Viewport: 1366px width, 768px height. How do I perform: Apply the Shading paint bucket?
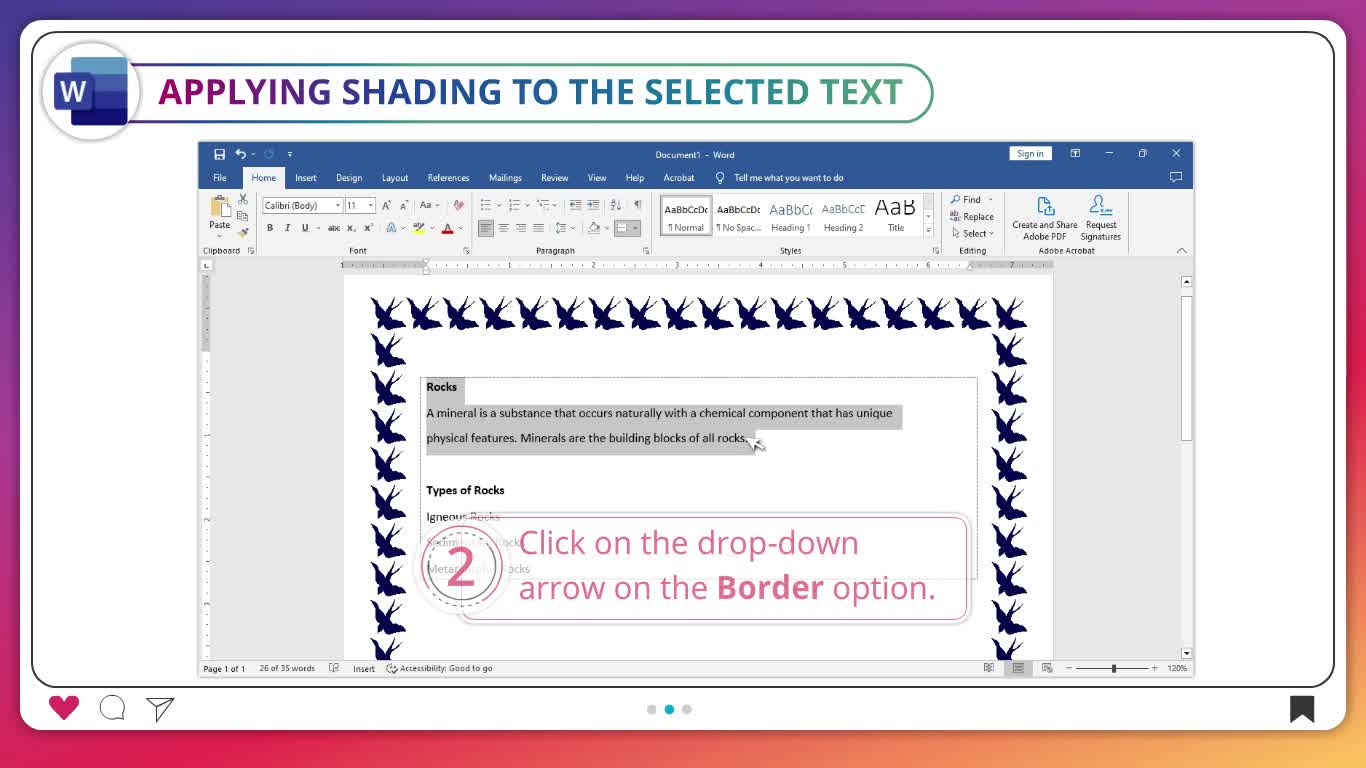[593, 228]
